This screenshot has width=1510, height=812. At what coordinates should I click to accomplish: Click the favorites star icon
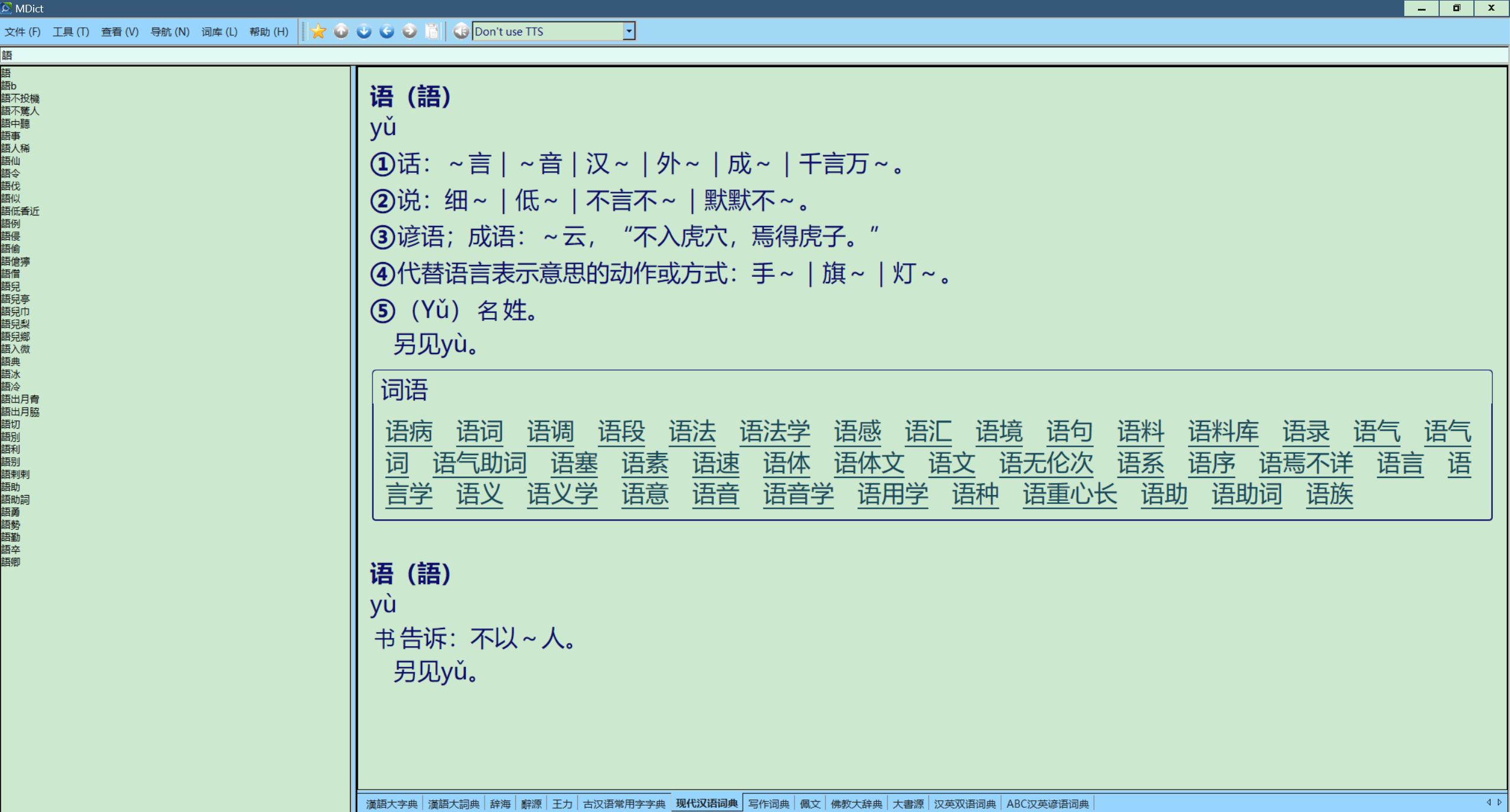coord(318,31)
